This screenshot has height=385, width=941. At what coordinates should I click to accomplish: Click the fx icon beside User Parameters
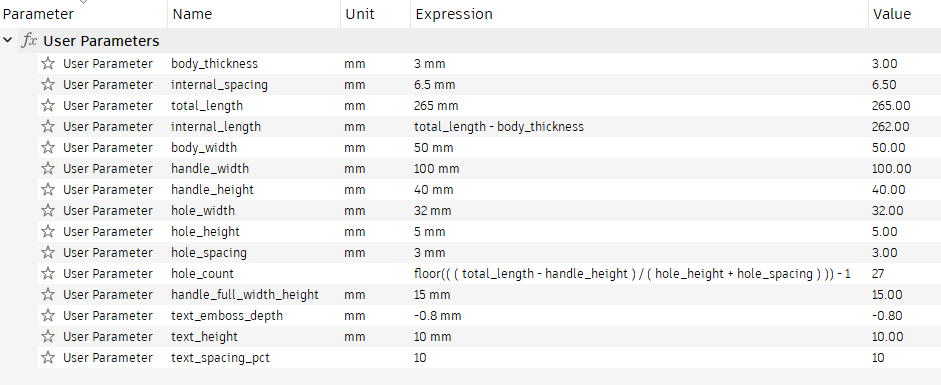pyautogui.click(x=29, y=41)
